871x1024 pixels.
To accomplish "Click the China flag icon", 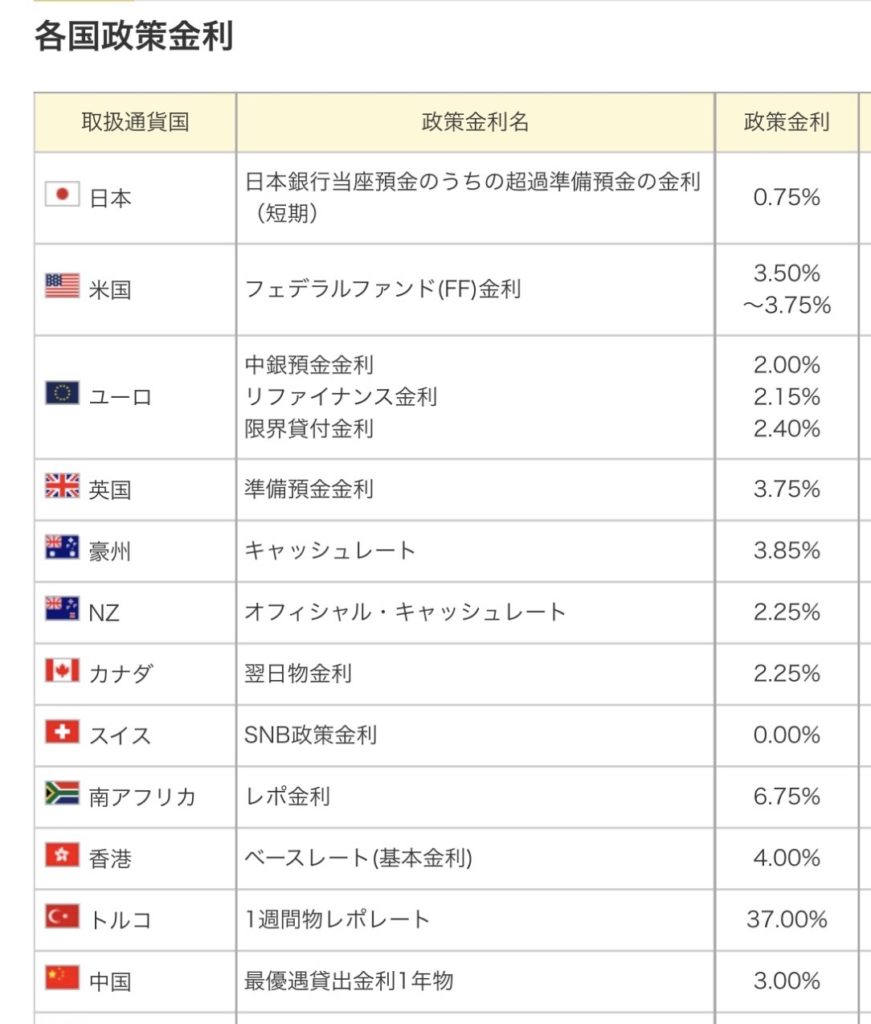I will [x=62, y=977].
